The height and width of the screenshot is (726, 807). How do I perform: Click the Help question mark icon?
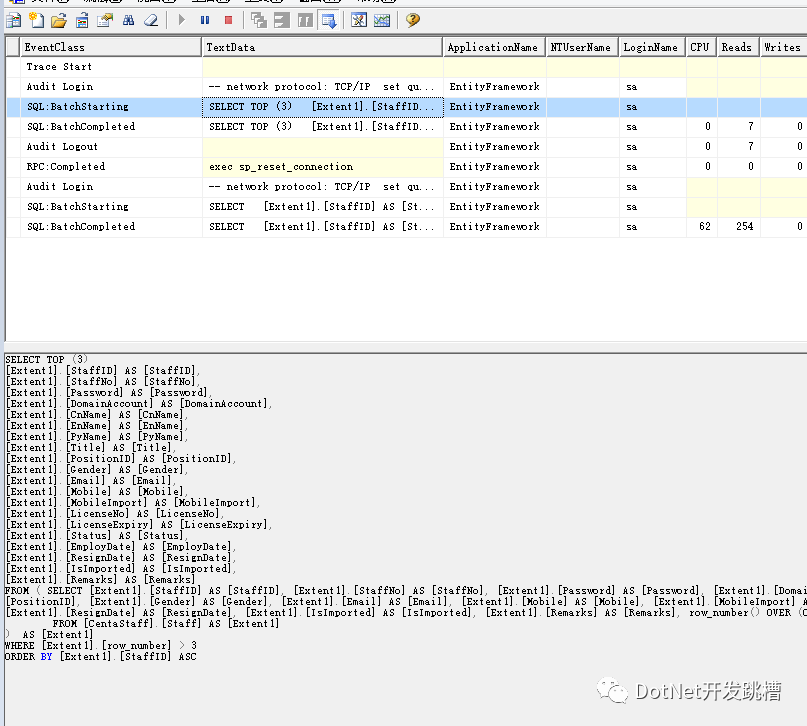click(413, 21)
